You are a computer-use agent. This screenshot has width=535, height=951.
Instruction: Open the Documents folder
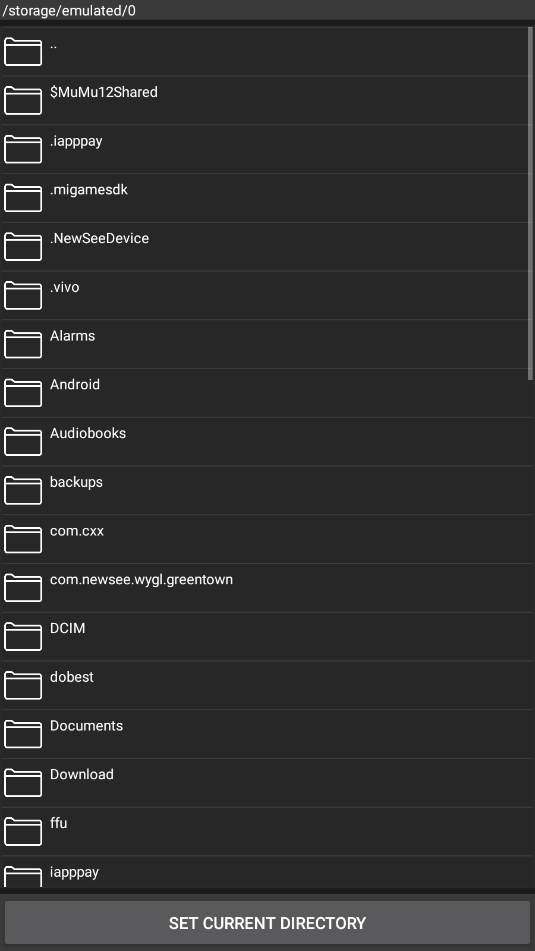[267, 734]
